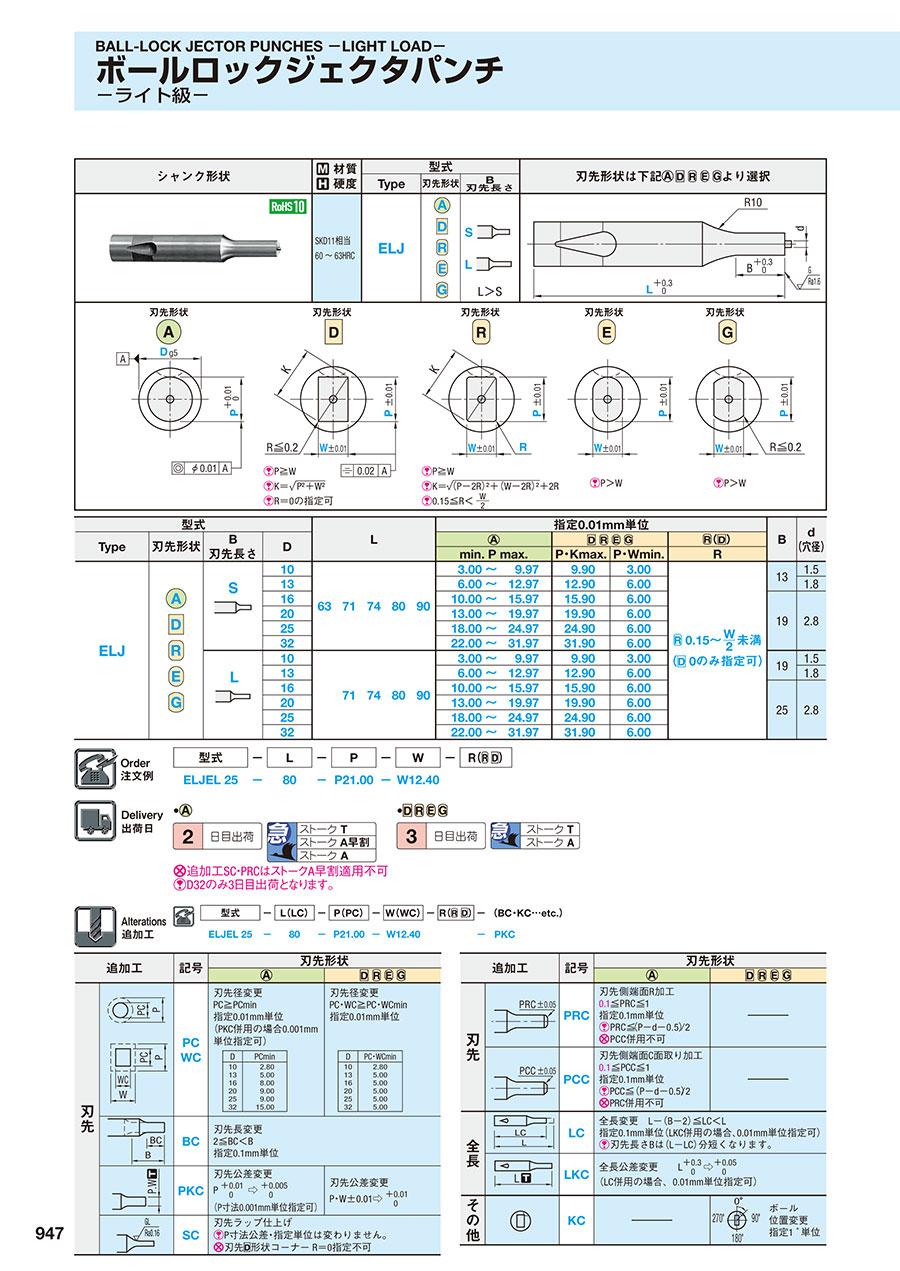Click the Alterations drill bit icon
The width and height of the screenshot is (900, 1271).
coord(97,926)
